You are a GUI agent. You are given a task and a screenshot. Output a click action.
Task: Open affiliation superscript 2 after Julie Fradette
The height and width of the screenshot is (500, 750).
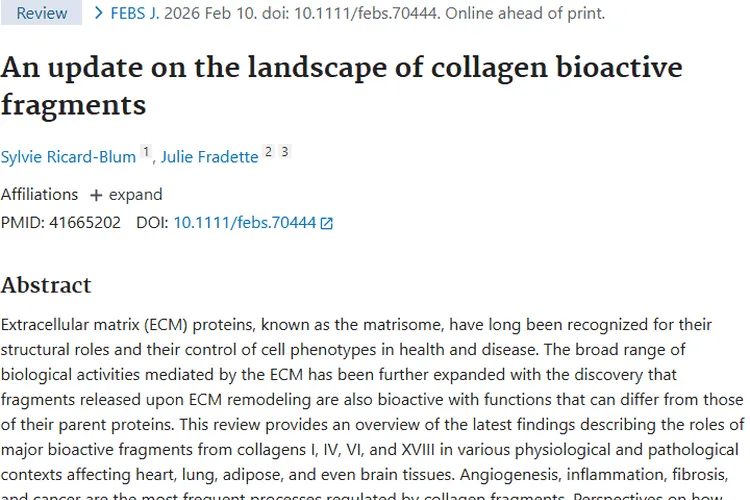[268, 152]
